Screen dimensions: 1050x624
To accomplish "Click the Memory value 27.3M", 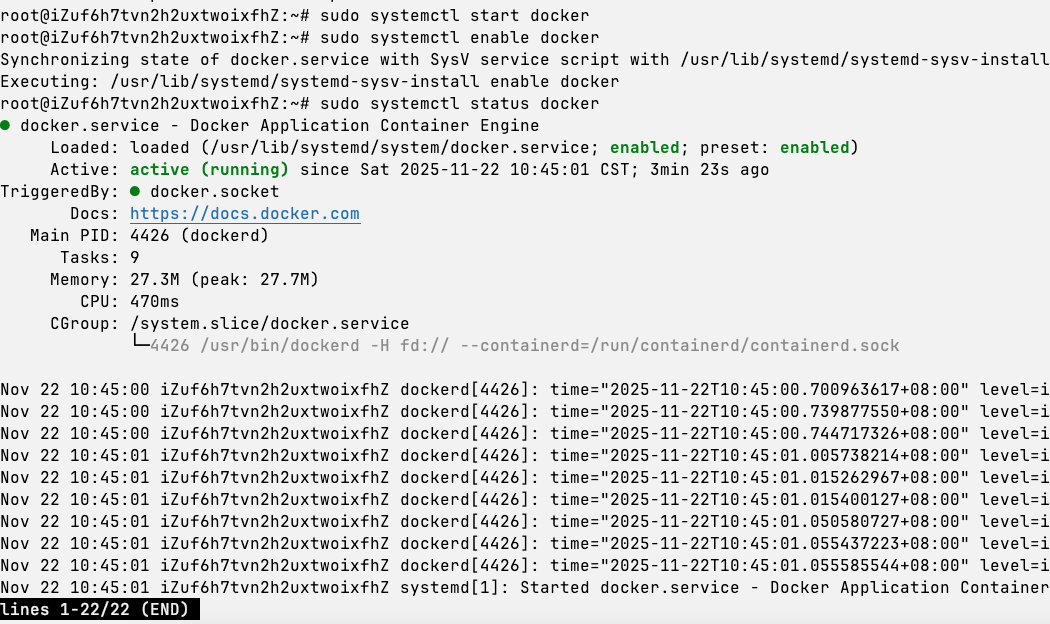I will (x=155, y=279).
